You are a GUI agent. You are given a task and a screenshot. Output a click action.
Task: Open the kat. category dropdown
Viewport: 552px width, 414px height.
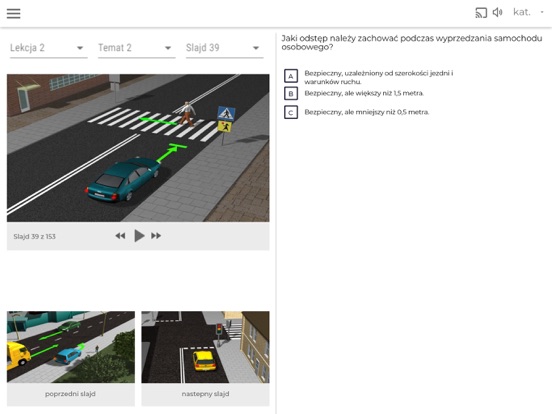click(528, 12)
